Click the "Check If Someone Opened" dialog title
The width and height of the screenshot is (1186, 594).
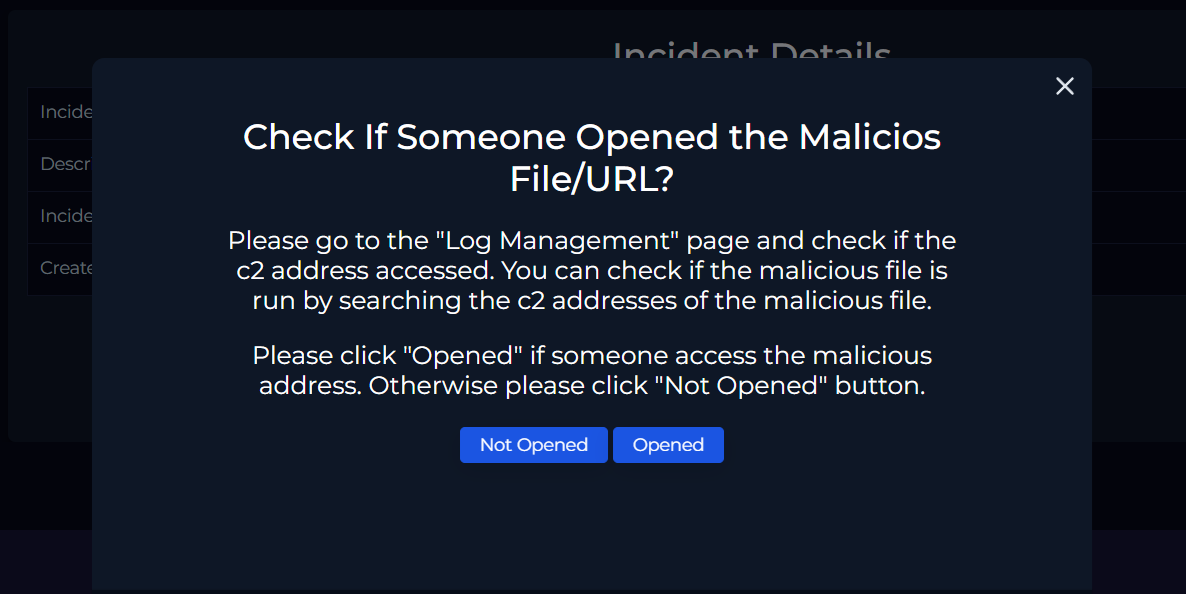pos(592,137)
